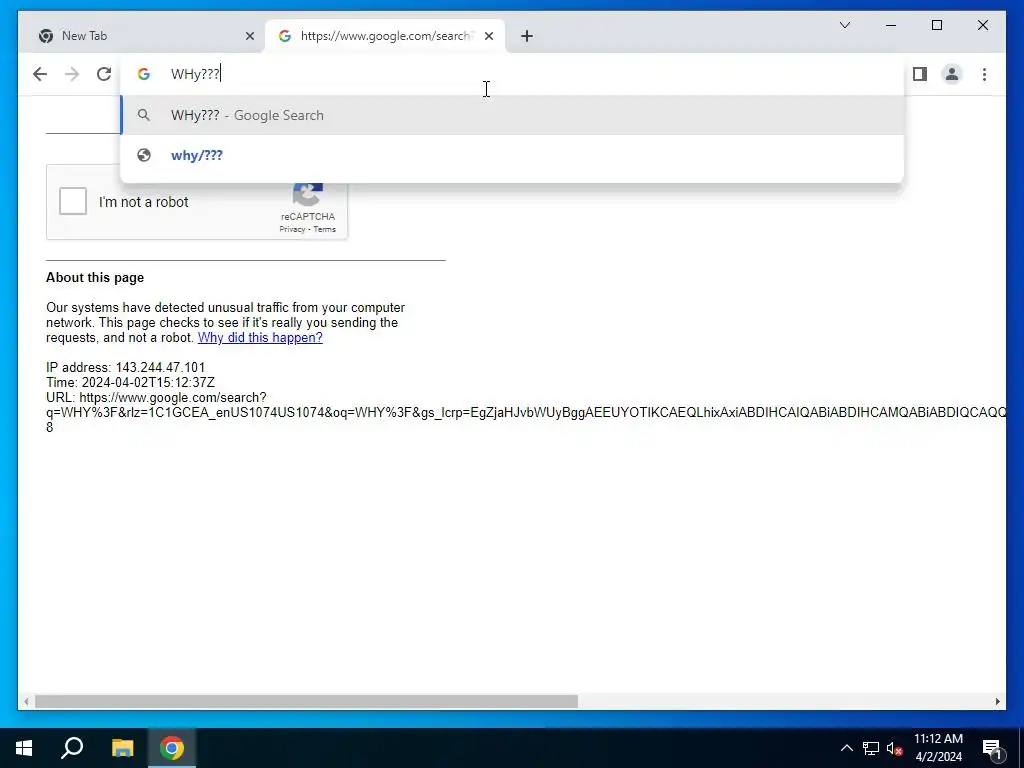Click the scrollbar left arrow
Viewport: 1024px width, 768px height.
tap(25, 701)
